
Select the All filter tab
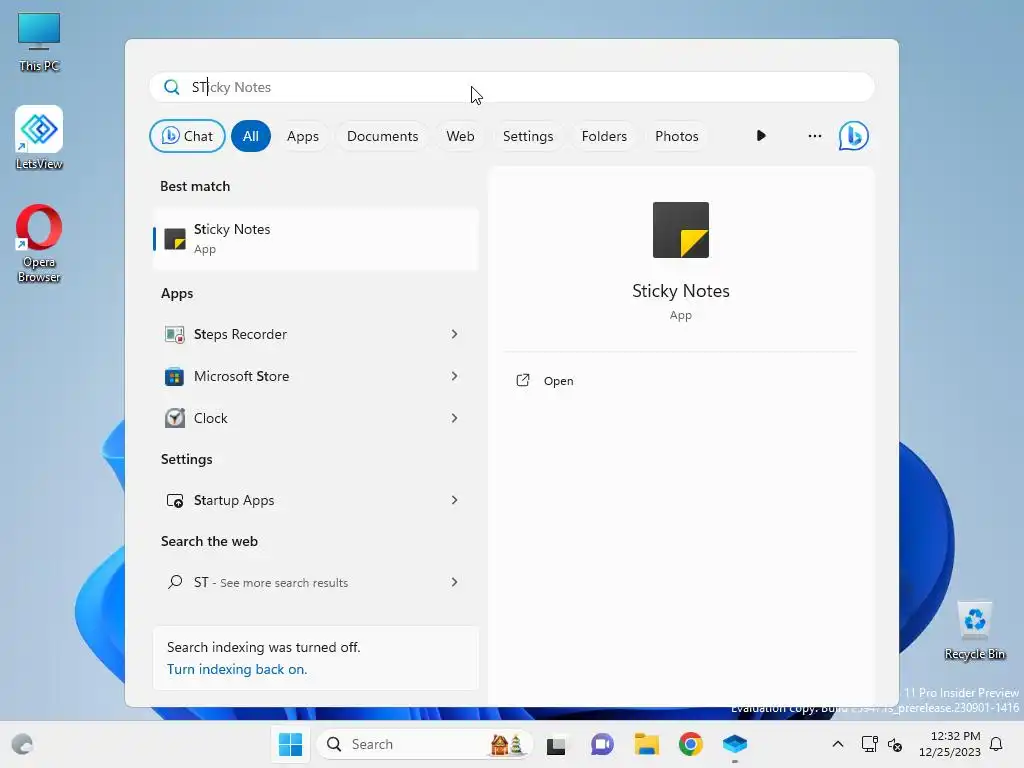point(251,136)
